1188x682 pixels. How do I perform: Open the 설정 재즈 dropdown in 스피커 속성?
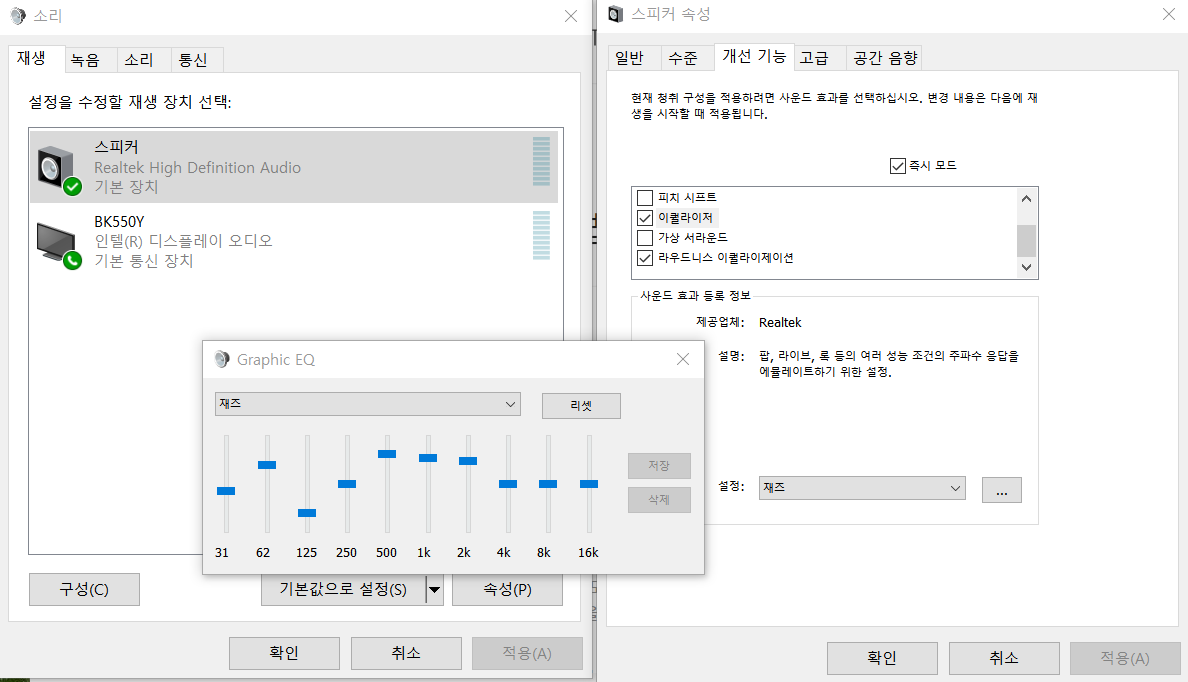click(862, 487)
